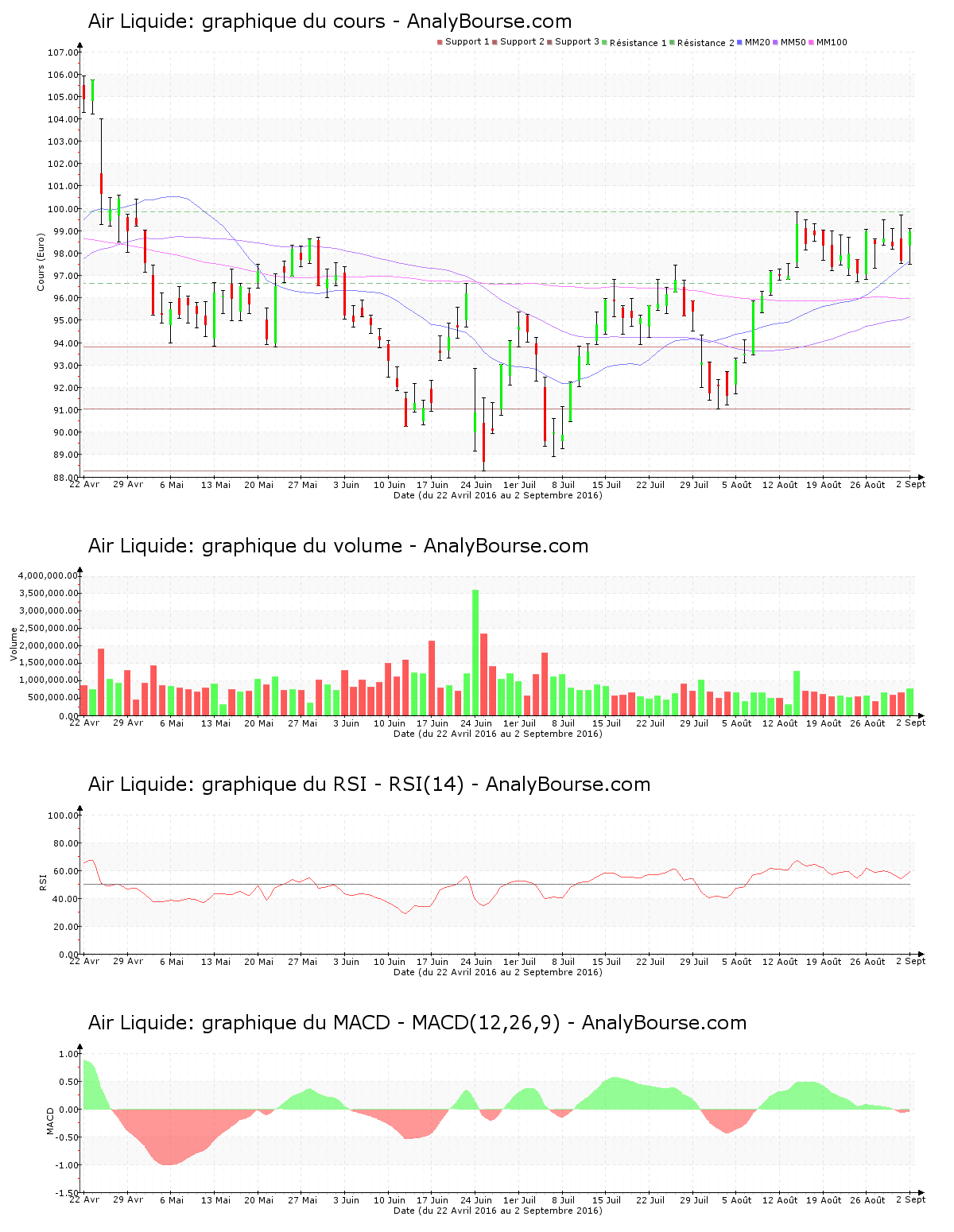
Task: Click the '6 Mai' date on price chart
Action: pyautogui.click(x=172, y=485)
